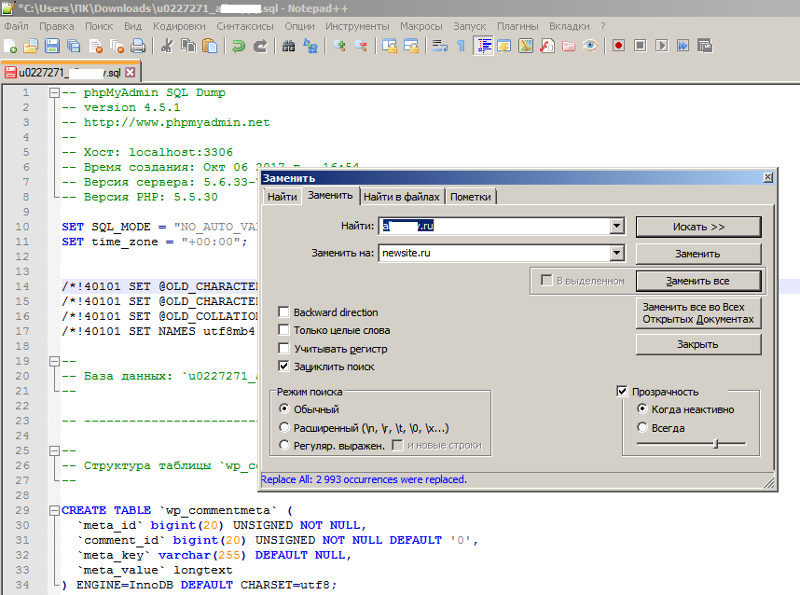Select 'Всегда' transparency option

(642, 427)
